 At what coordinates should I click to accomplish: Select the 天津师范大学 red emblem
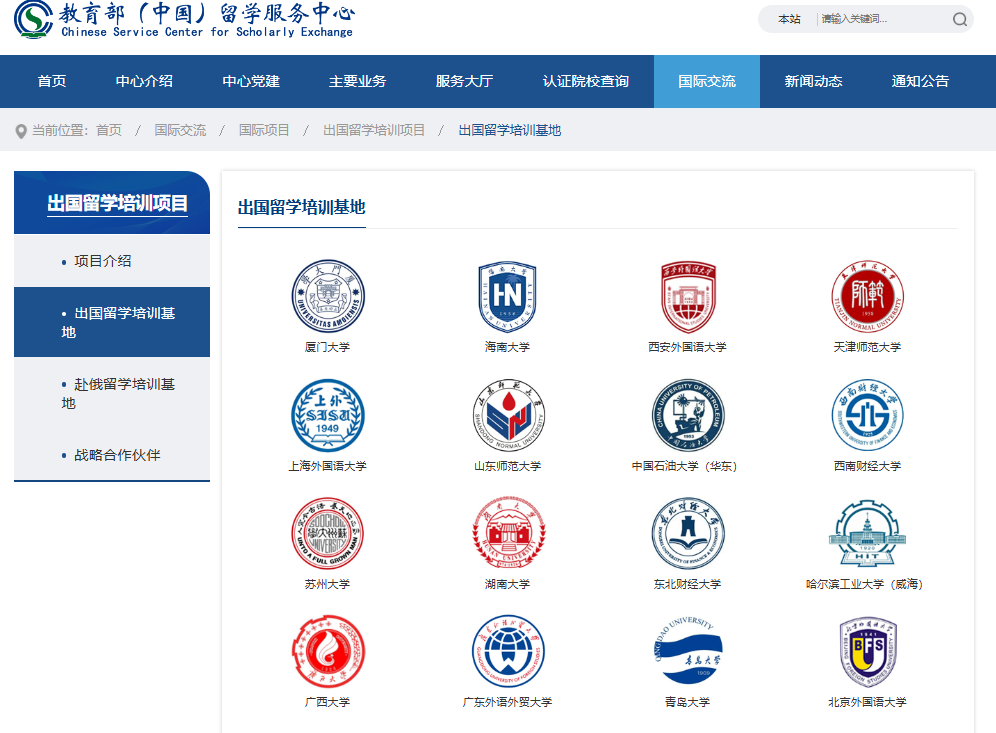(867, 296)
